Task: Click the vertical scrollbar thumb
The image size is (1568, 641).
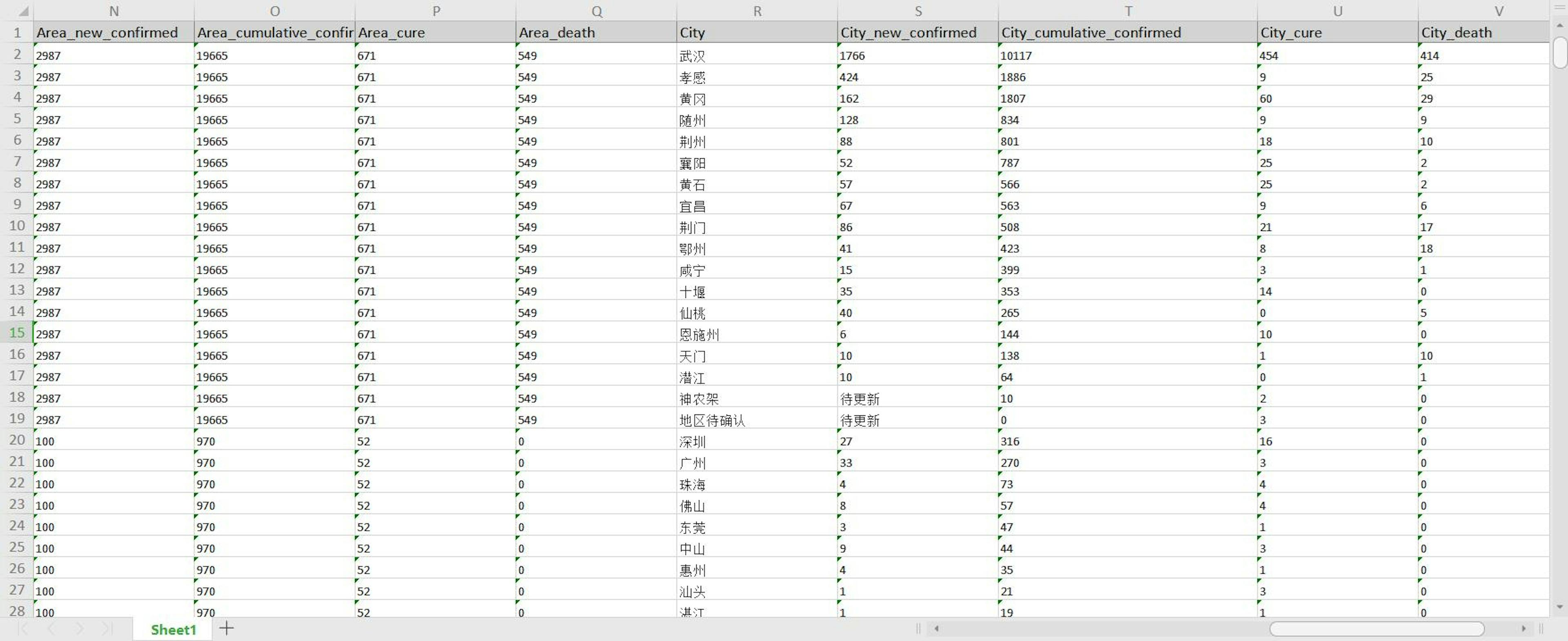Action: 1559,52
